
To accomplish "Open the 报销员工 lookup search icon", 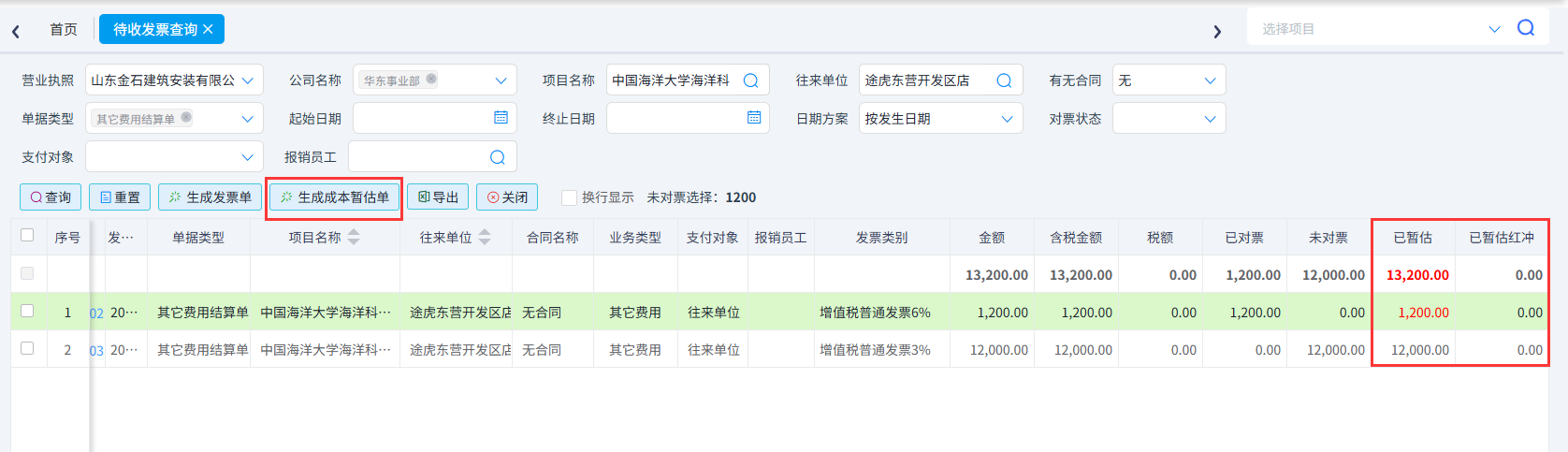I will tap(498, 157).
